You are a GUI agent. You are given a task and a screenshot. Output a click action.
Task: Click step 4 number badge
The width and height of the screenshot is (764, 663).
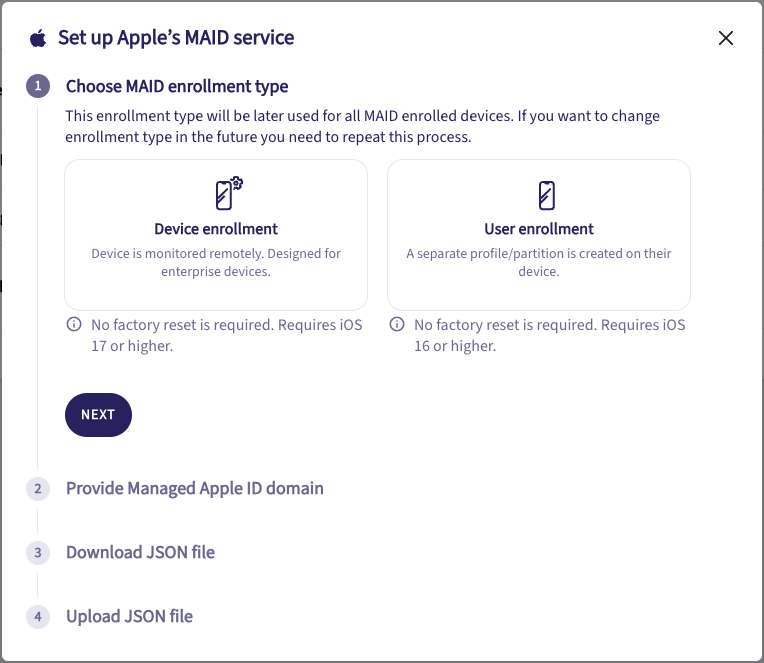click(38, 617)
